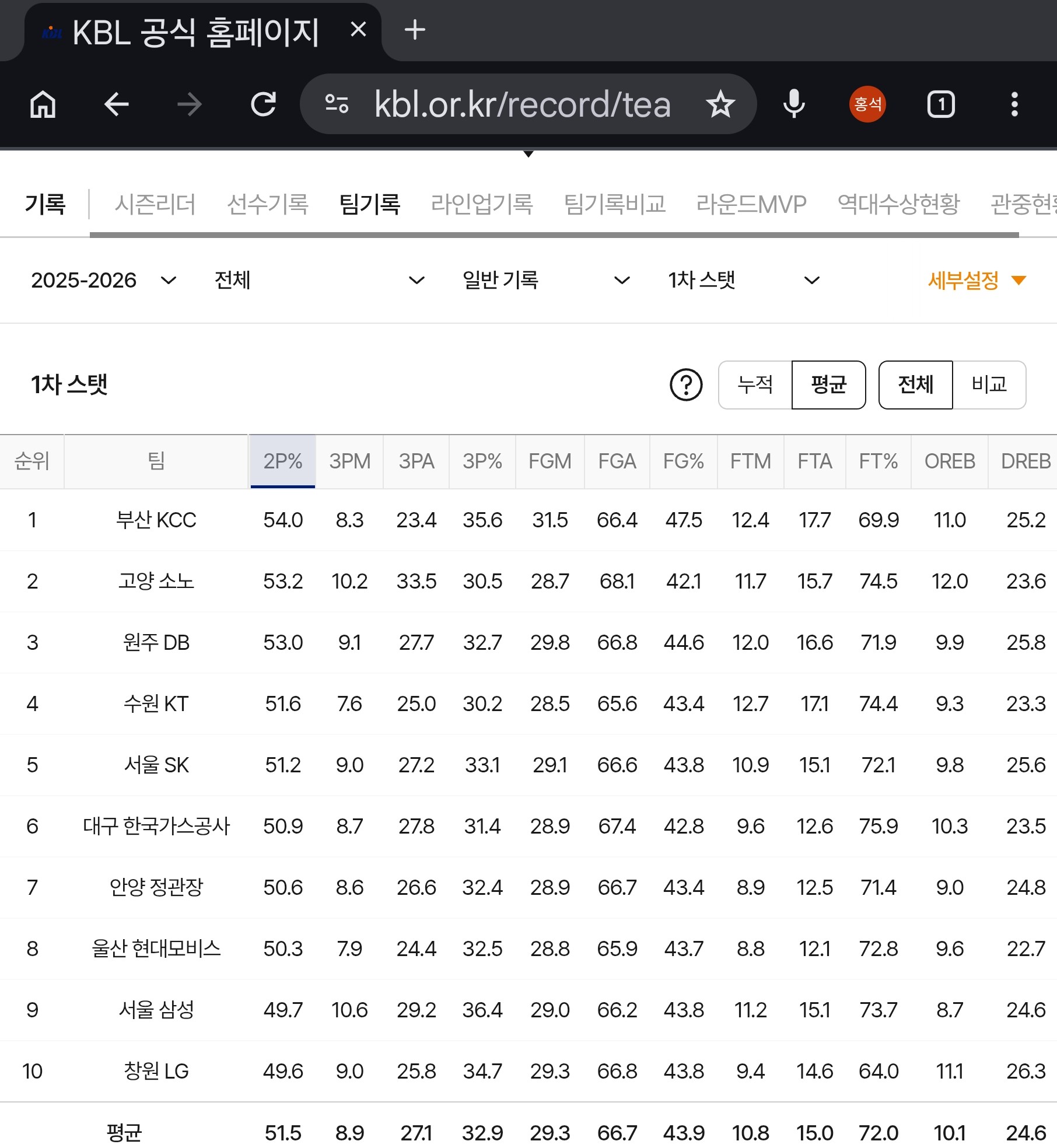Open the 전체 filter dropdown
The height and width of the screenshot is (1148, 1057).
(x=319, y=281)
